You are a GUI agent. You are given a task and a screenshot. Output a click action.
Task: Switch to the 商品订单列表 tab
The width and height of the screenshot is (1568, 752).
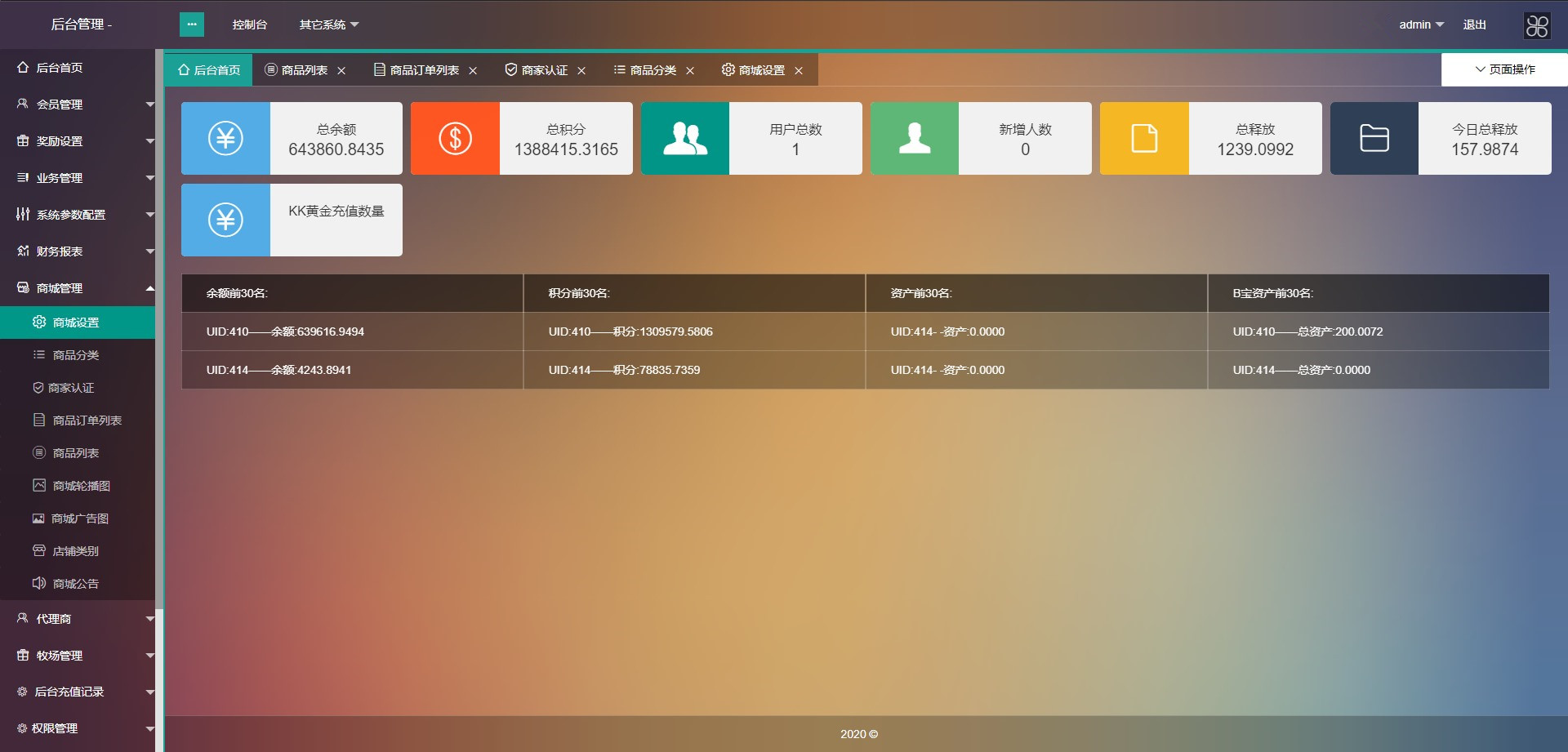tap(424, 70)
